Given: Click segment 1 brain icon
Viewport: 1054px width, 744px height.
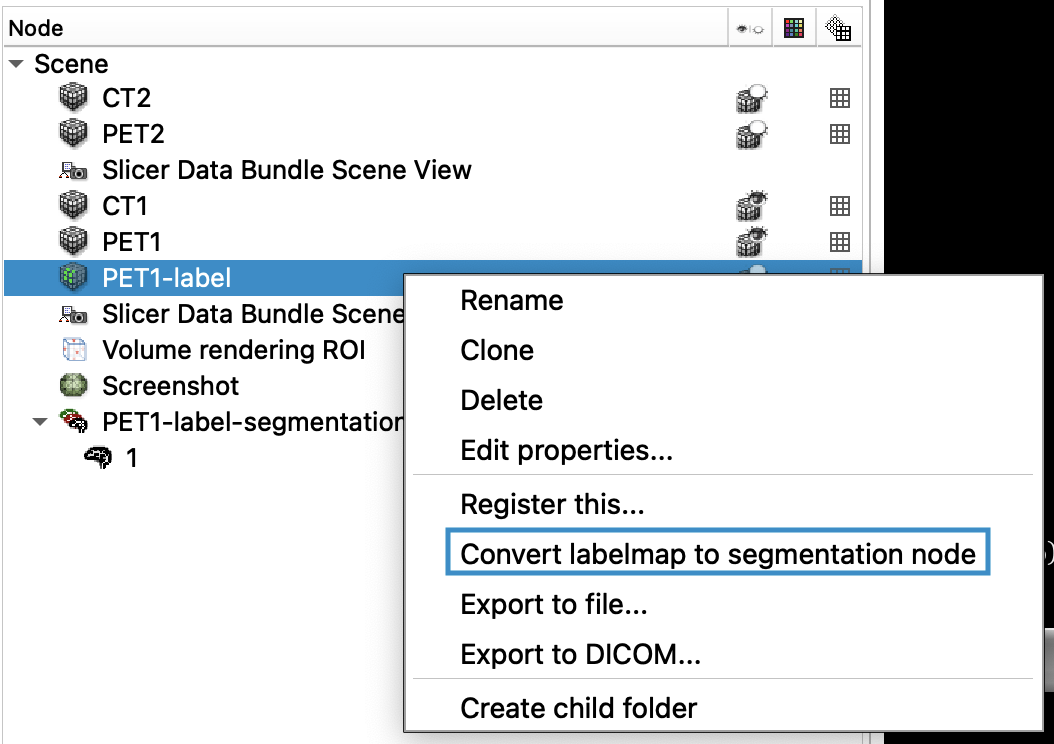Looking at the screenshot, I should coord(98,458).
